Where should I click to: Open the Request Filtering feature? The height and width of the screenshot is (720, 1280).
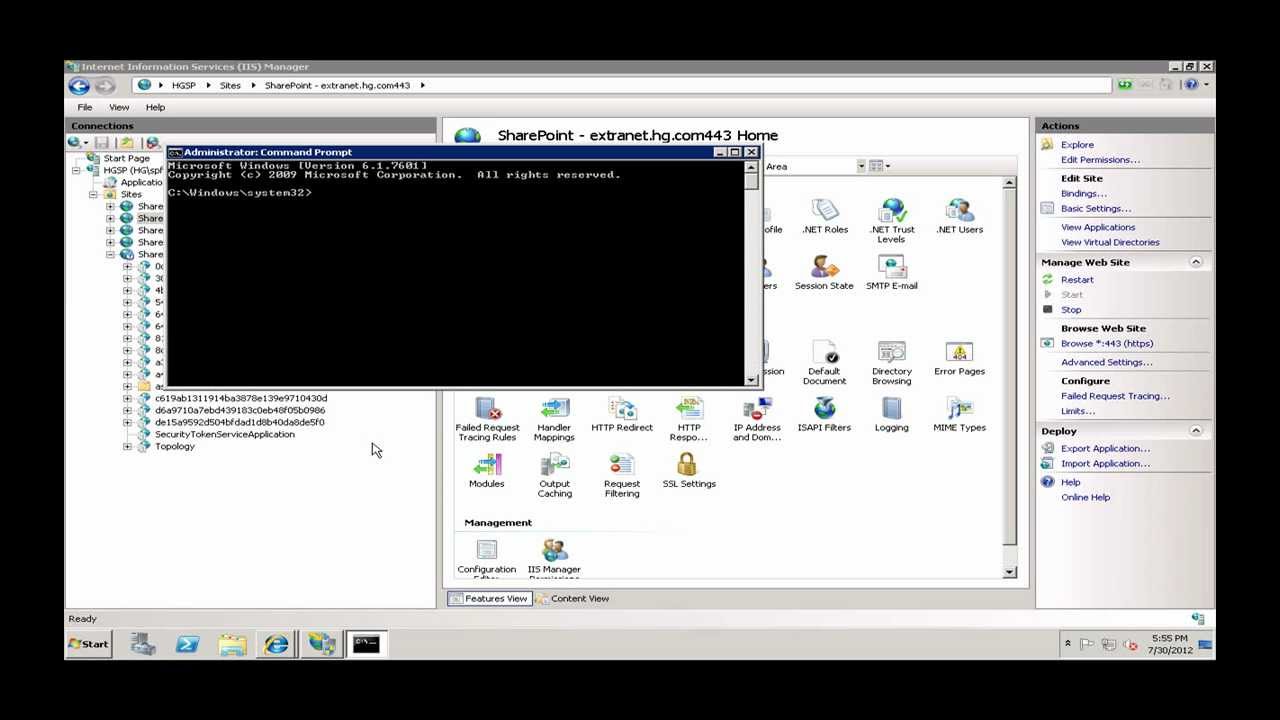pyautogui.click(x=622, y=476)
